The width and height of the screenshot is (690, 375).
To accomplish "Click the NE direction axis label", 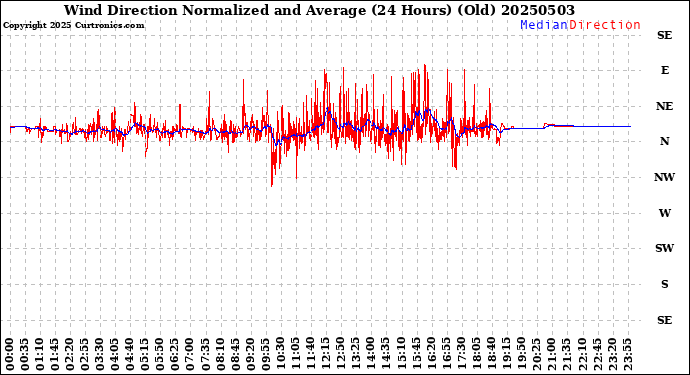I will [664, 106].
